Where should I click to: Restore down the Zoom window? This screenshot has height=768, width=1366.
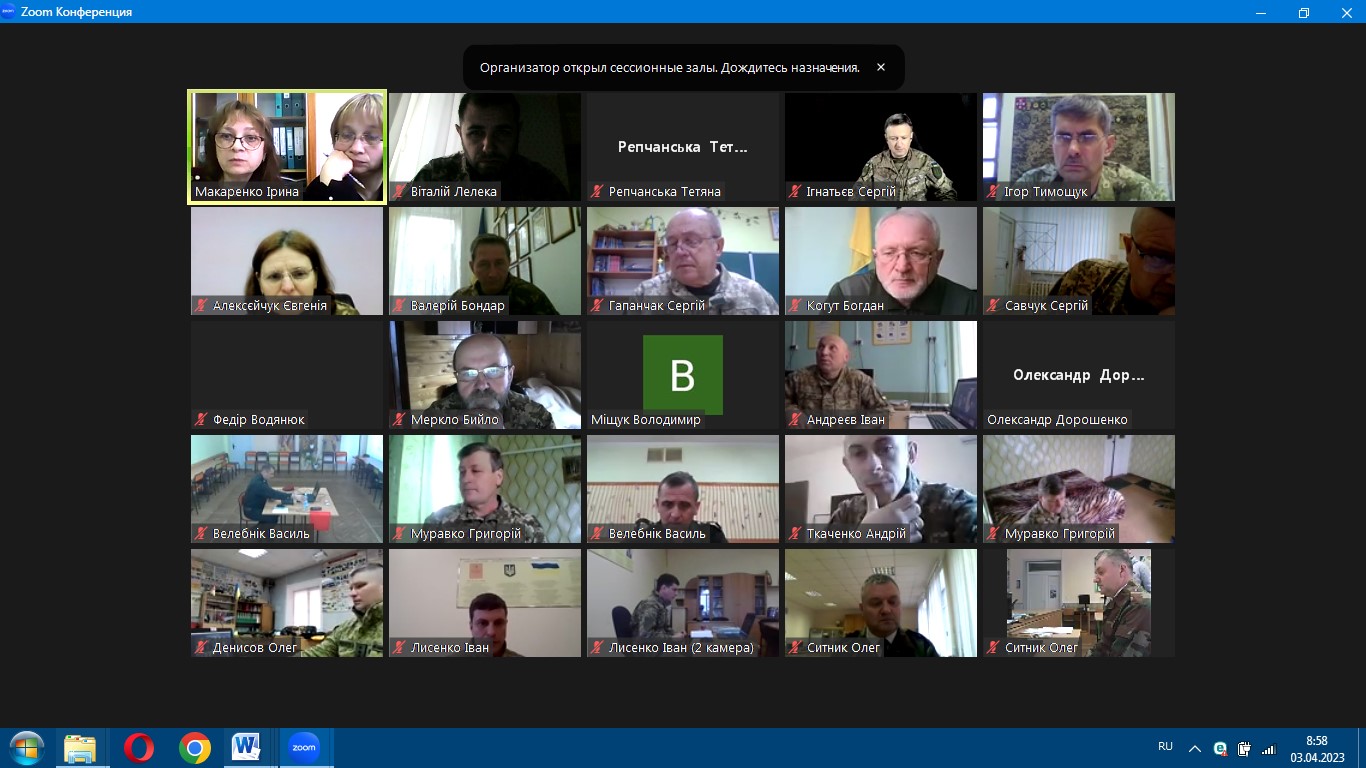tap(1303, 12)
